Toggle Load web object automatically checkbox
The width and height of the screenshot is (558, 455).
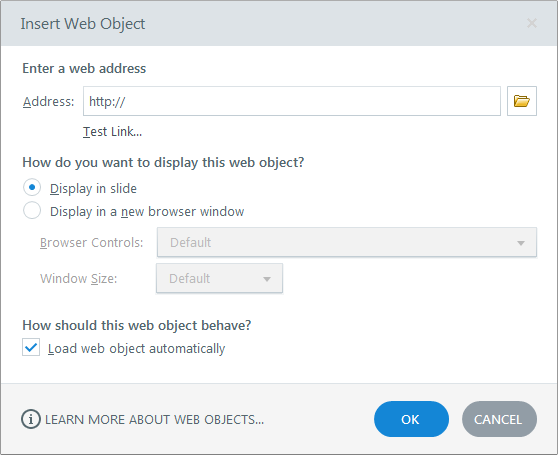pos(31,347)
